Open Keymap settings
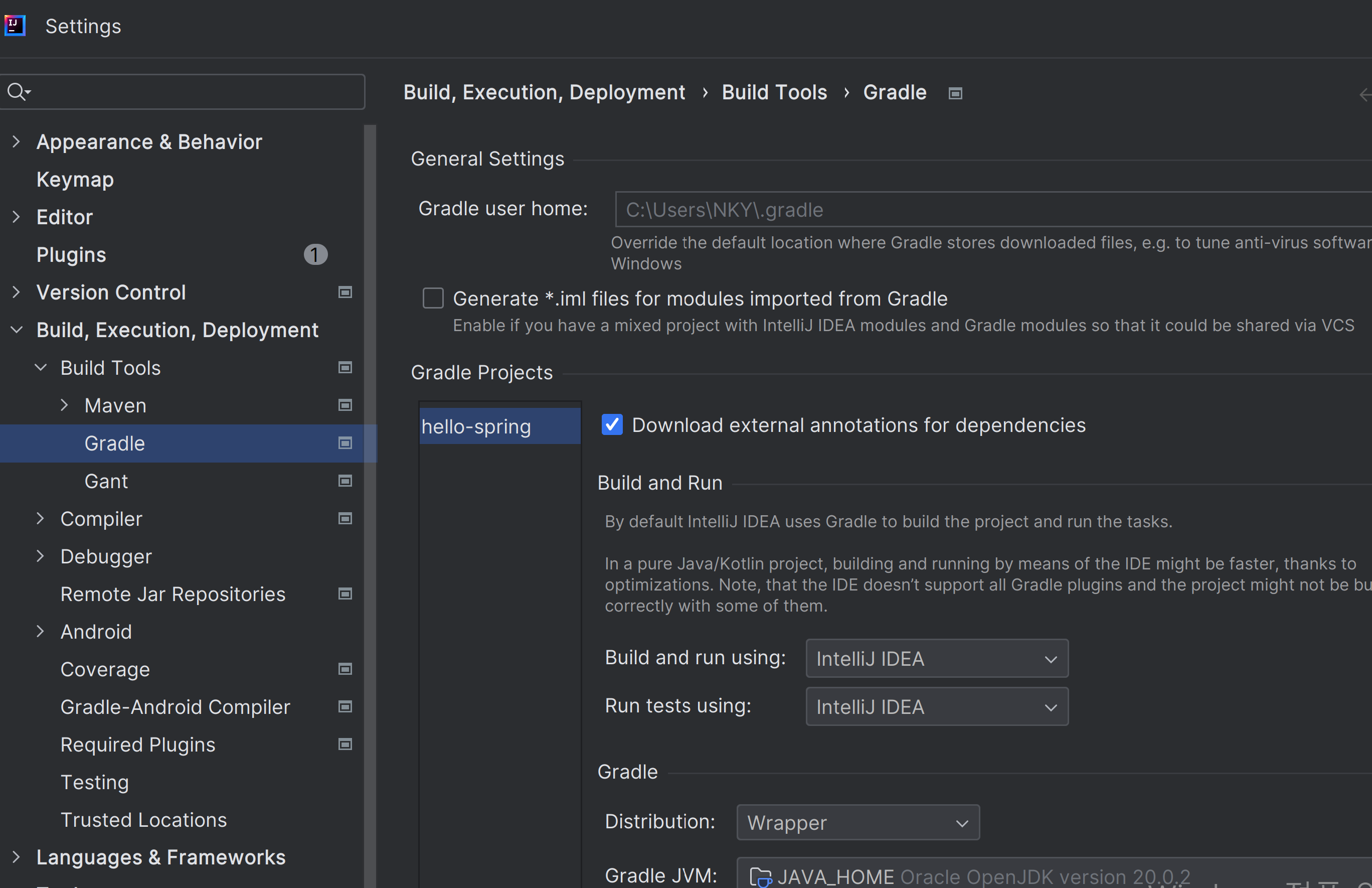 pos(75,179)
